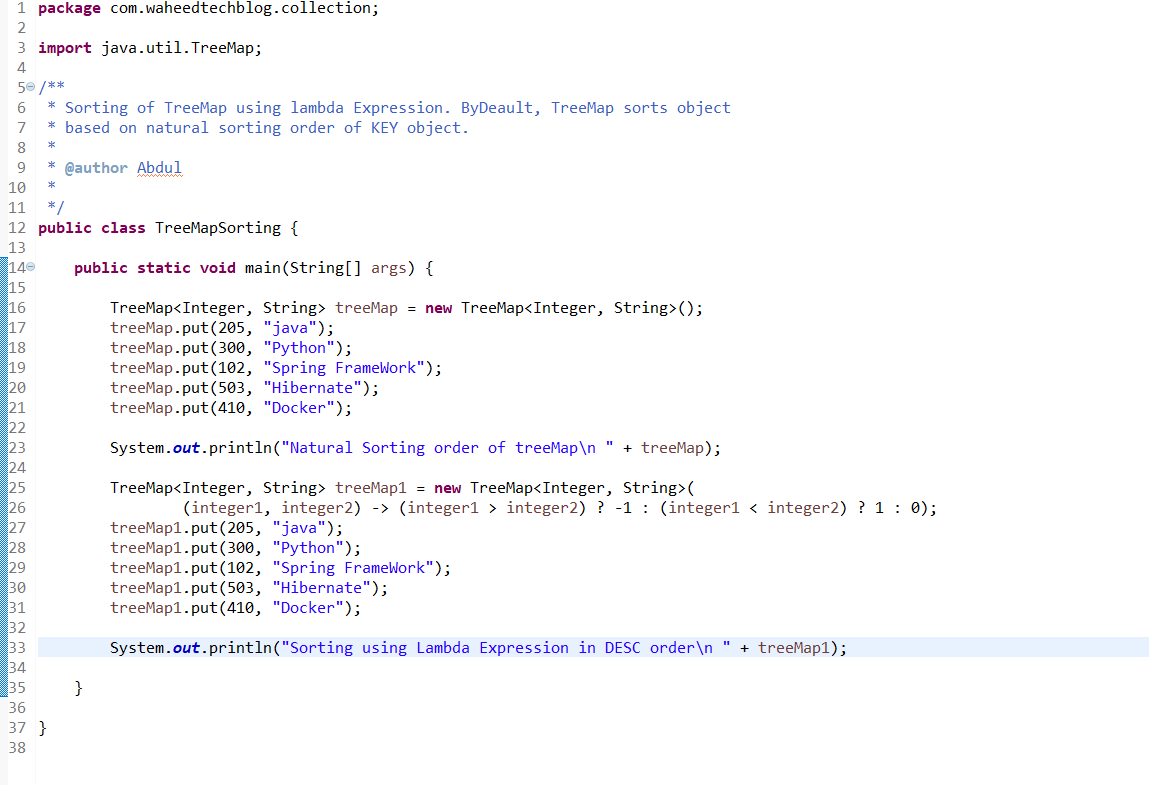Click the string "Docker" on line 31

(x=307, y=607)
